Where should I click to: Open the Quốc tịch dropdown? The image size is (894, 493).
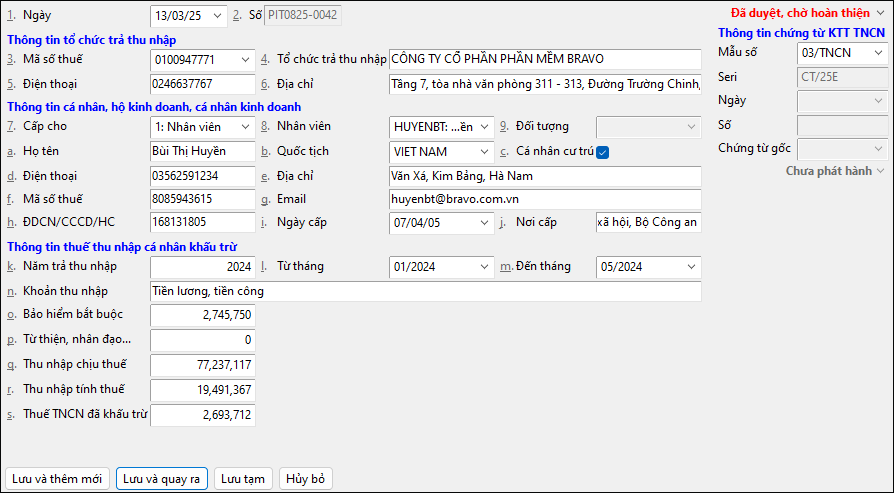(485, 152)
